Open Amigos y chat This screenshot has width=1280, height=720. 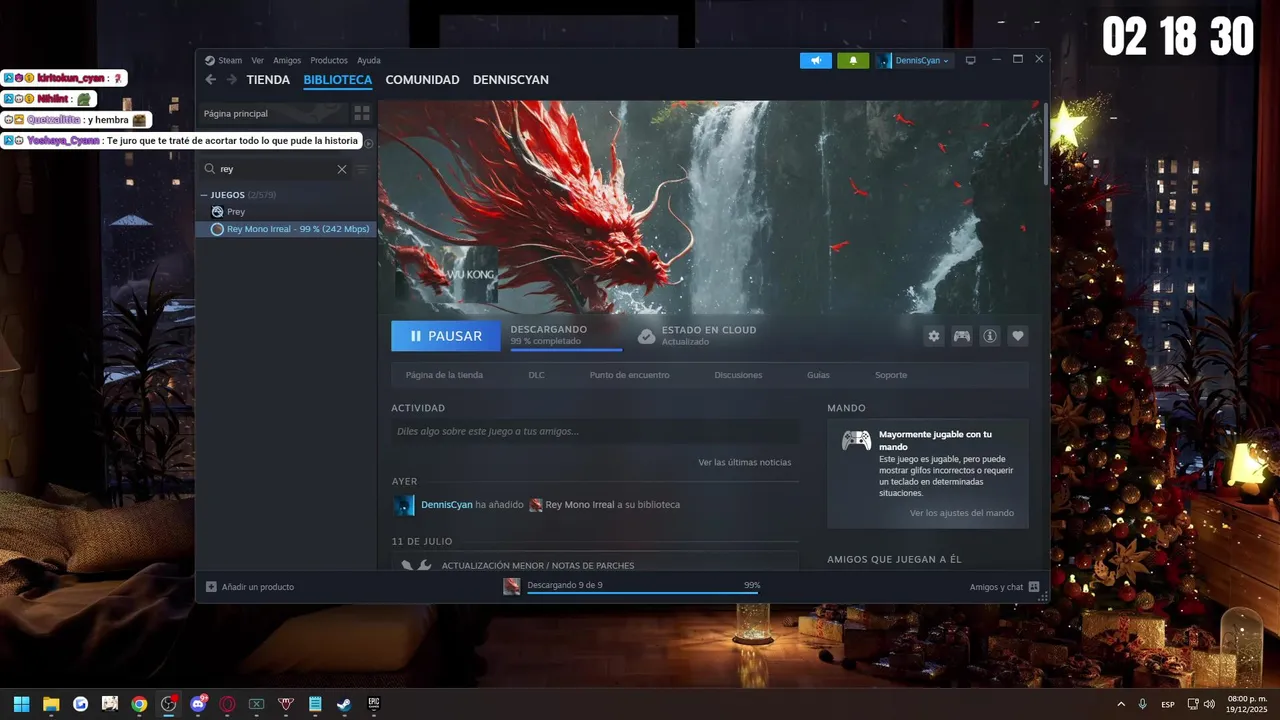pyautogui.click(x=1004, y=587)
